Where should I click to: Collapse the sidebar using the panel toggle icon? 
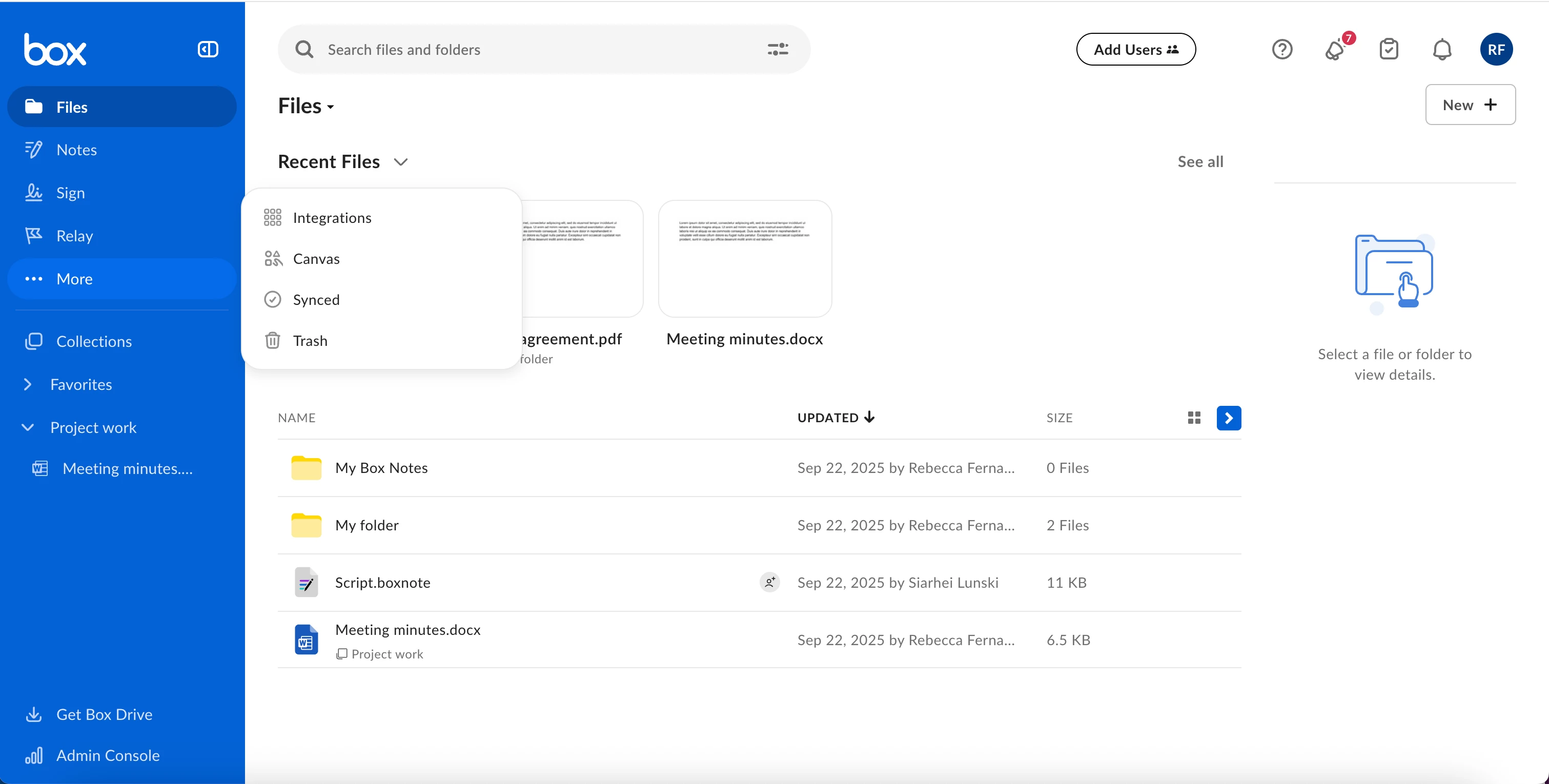[x=208, y=49]
